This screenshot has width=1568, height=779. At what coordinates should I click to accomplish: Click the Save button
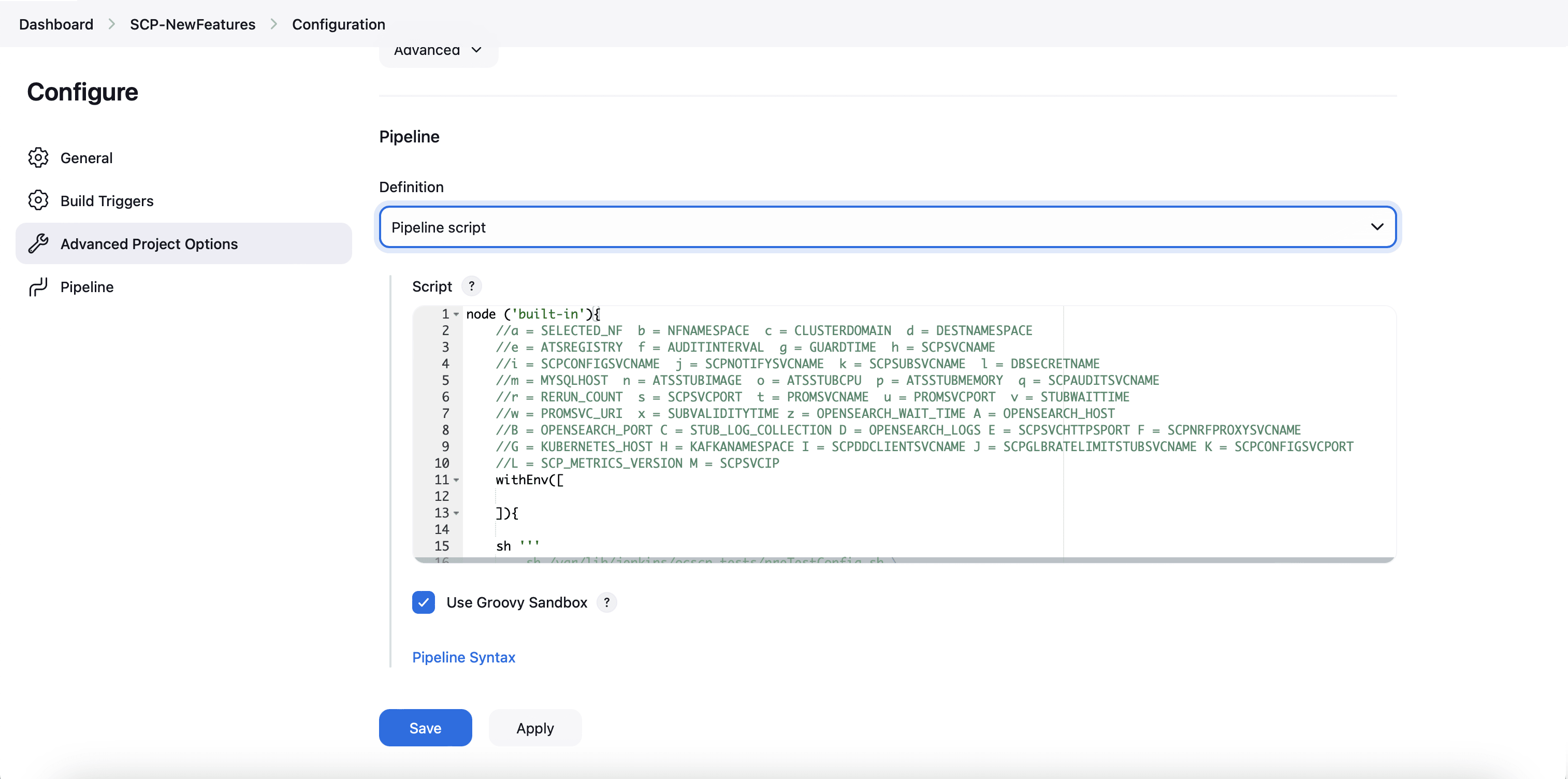[x=425, y=727]
